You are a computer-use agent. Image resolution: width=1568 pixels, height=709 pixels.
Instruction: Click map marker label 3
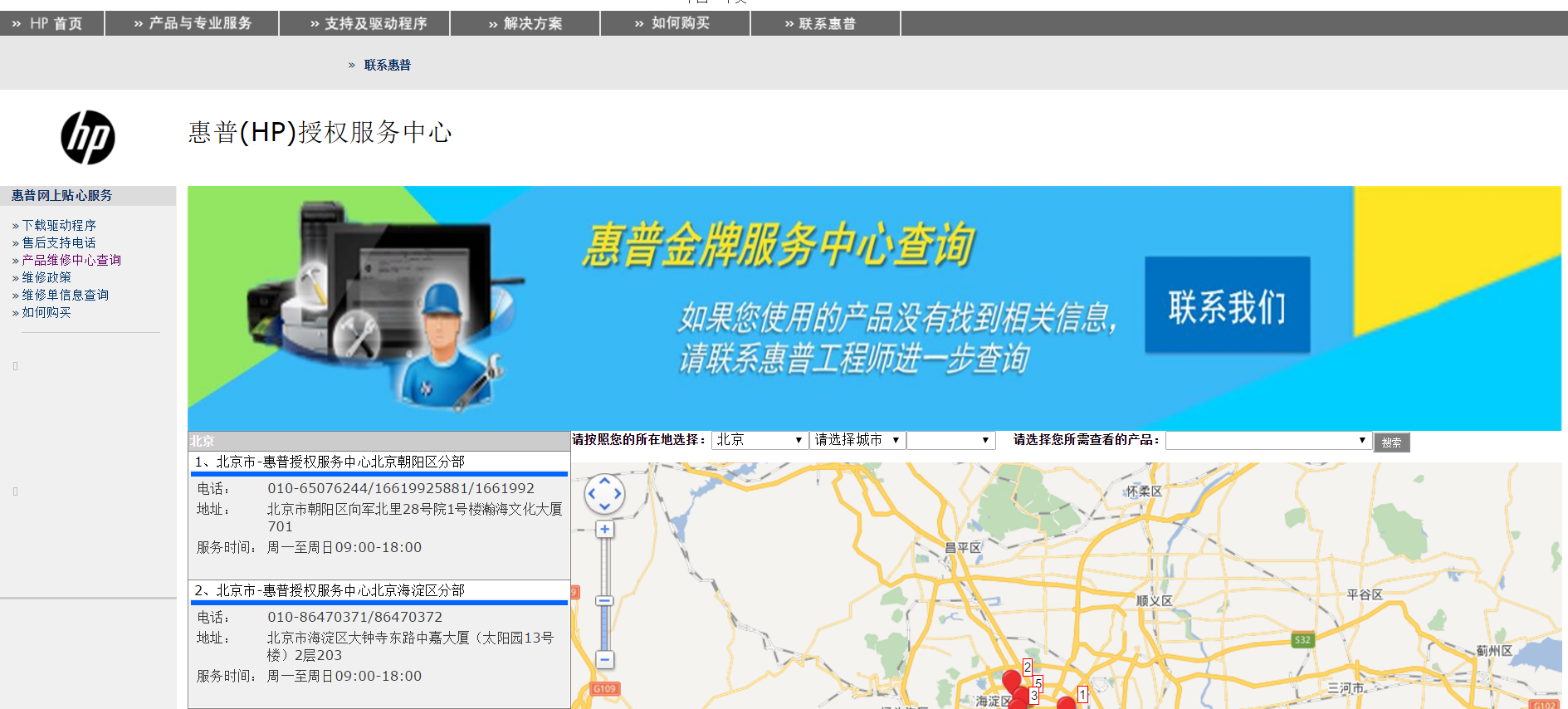coord(1034,696)
